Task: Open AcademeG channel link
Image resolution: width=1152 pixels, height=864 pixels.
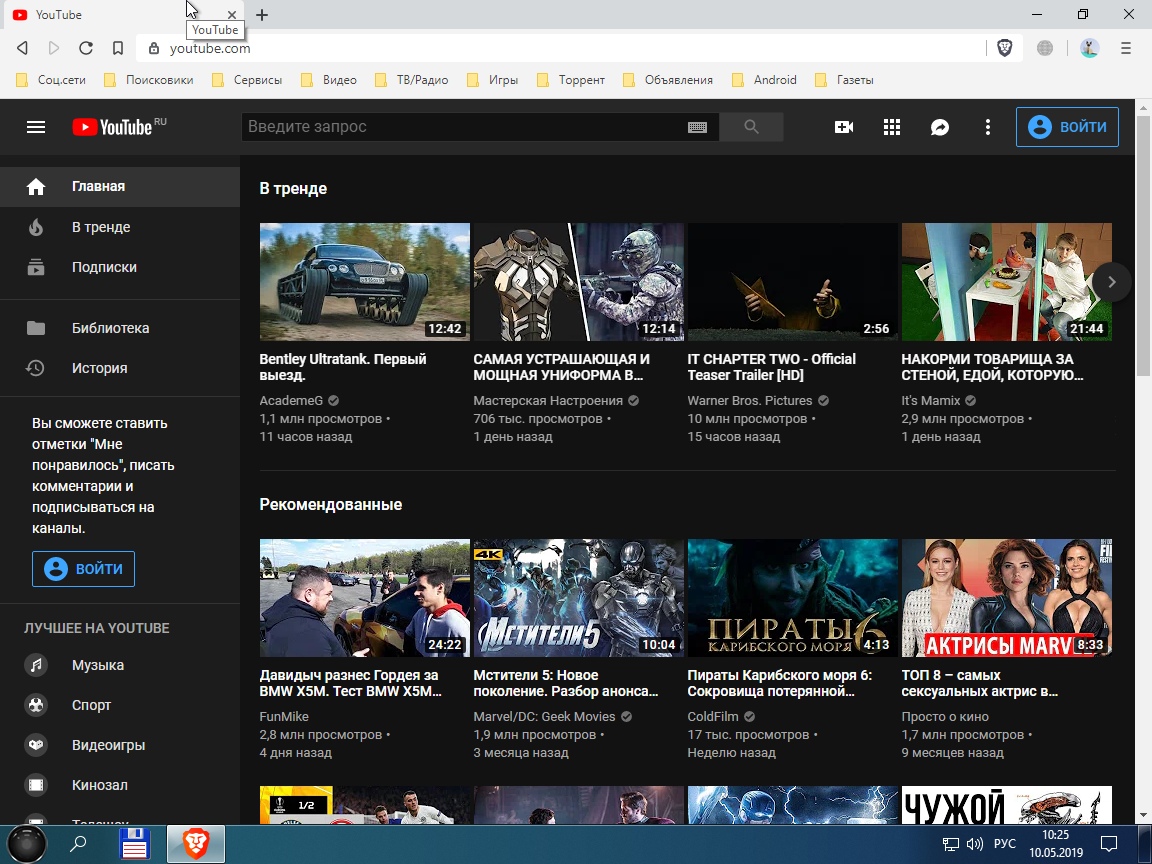Action: (291, 400)
